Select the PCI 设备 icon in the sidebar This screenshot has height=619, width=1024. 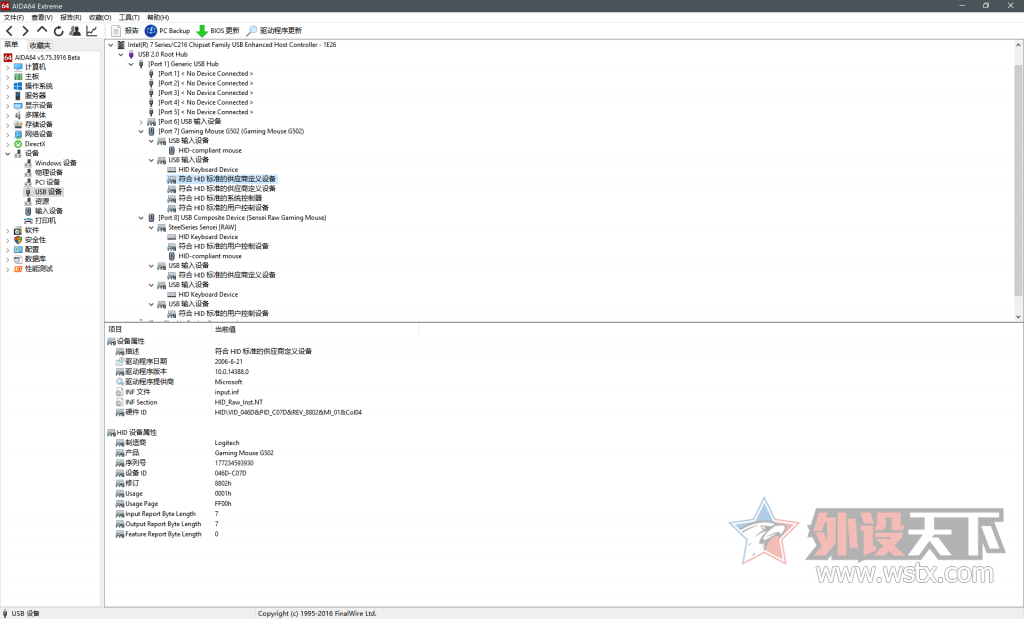click(28, 182)
